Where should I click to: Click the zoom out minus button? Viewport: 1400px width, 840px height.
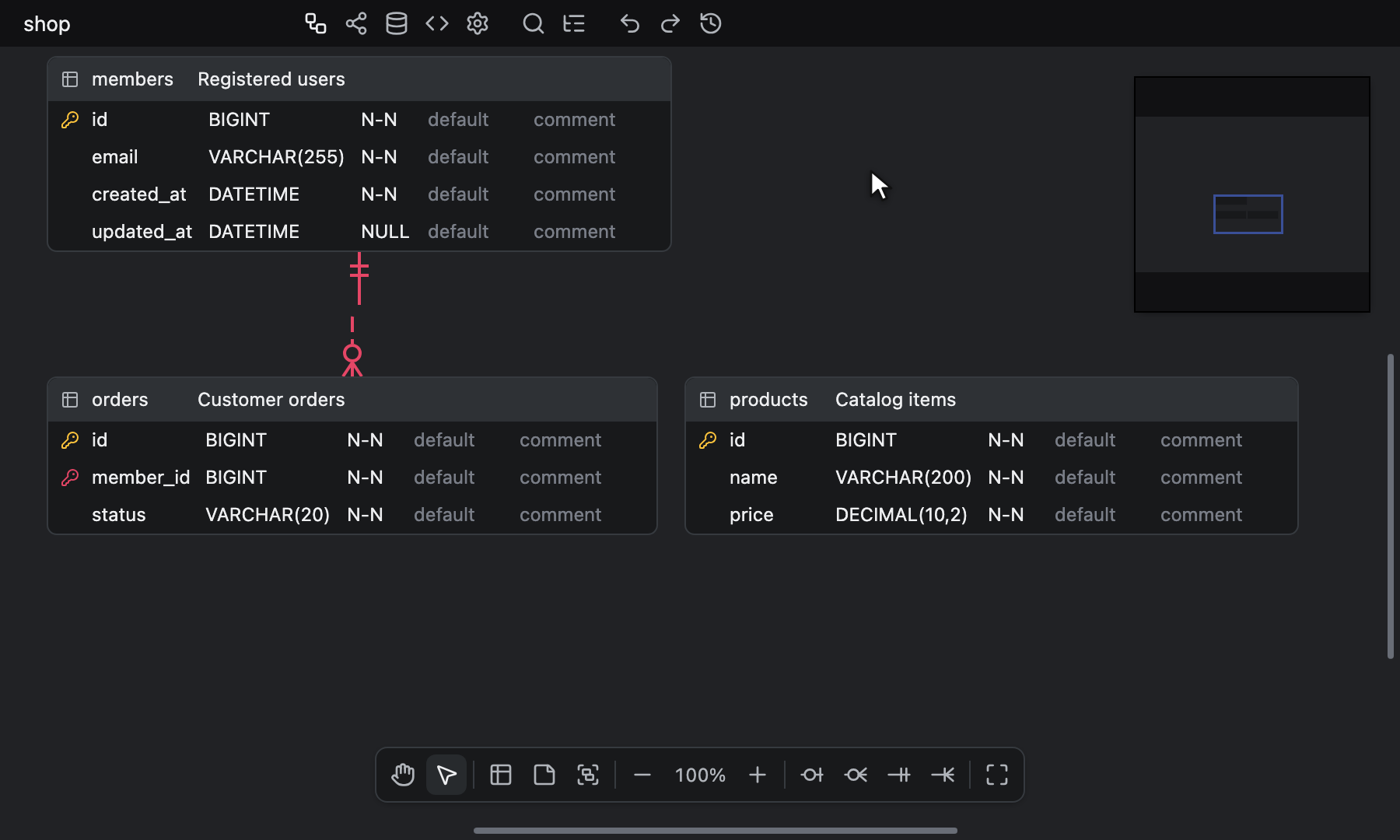point(642,775)
